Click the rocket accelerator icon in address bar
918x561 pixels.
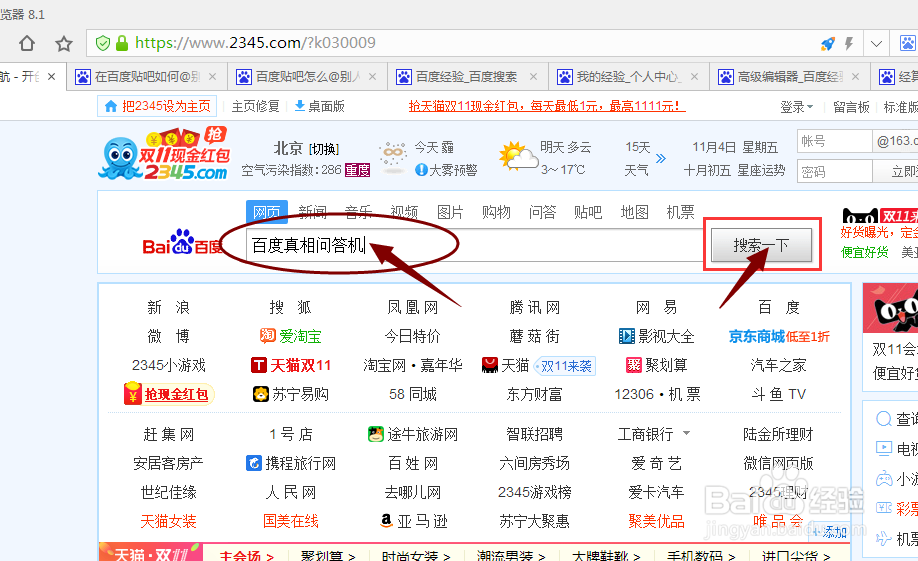(x=828, y=43)
